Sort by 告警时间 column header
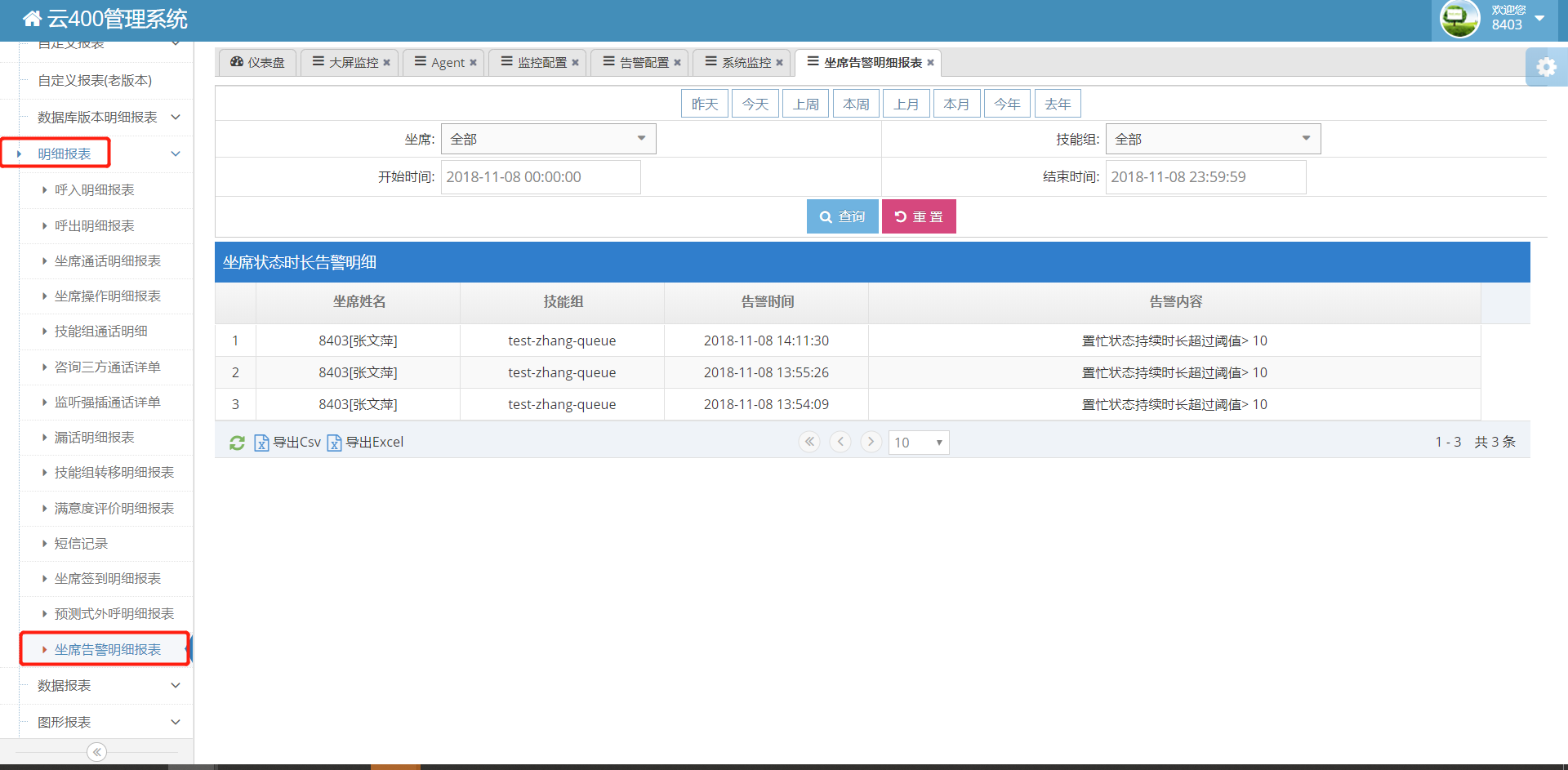Image resolution: width=1568 pixels, height=770 pixels. coord(767,302)
